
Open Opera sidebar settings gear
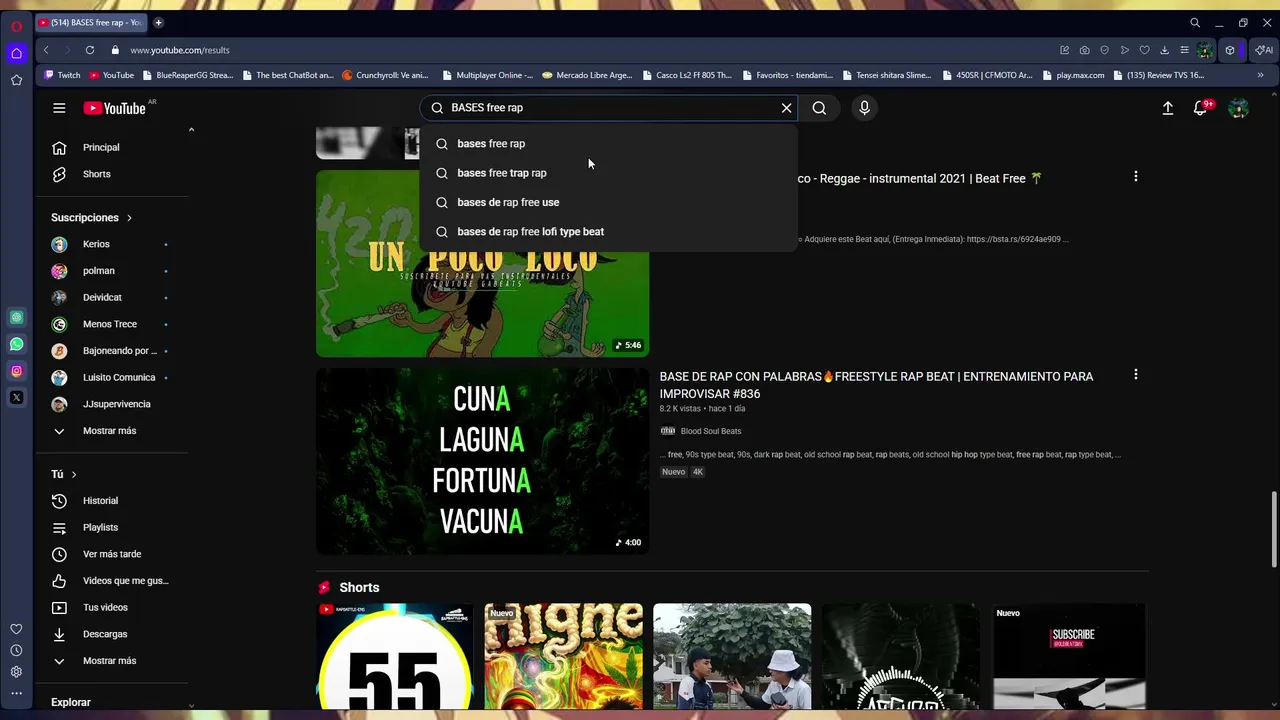[x=16, y=672]
